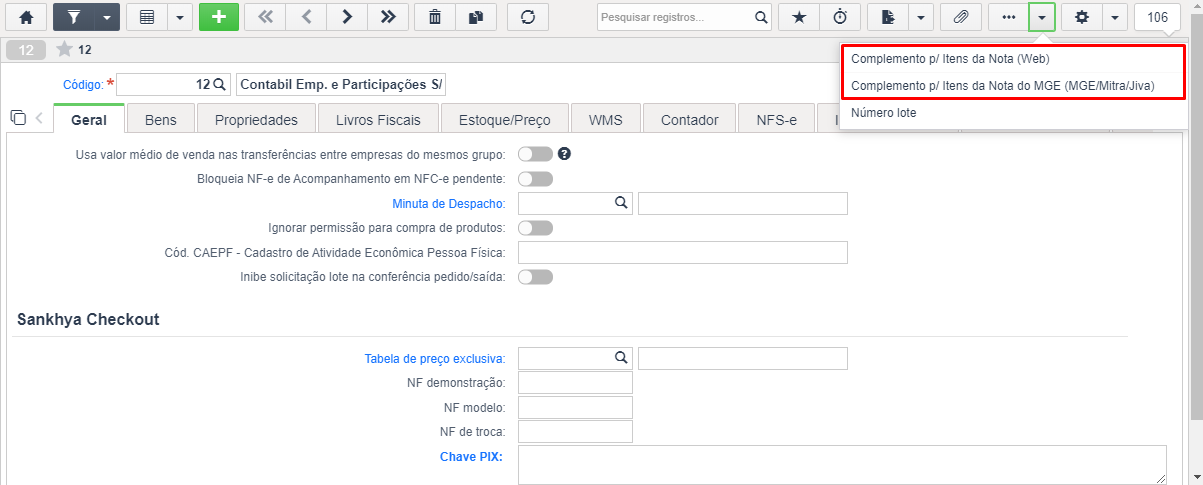Mark as favorite with star toolbar icon

(x=799, y=17)
